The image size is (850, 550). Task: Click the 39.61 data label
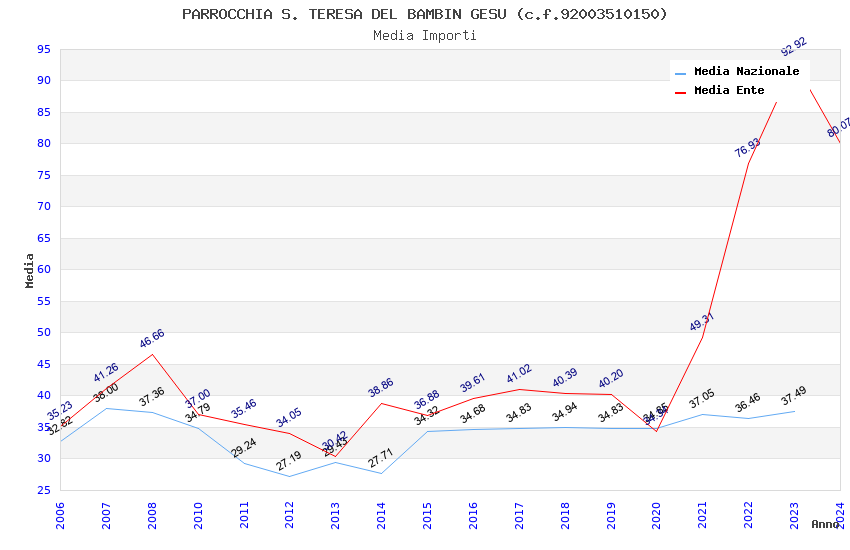(472, 383)
